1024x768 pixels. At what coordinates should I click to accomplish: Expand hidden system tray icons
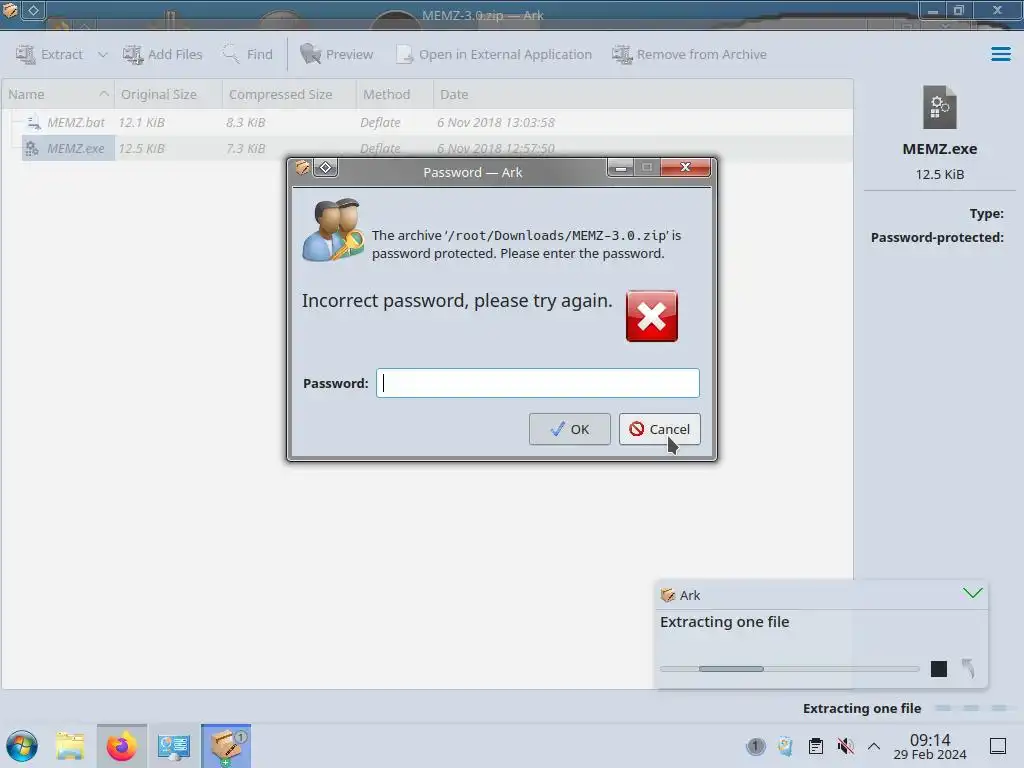click(874, 746)
